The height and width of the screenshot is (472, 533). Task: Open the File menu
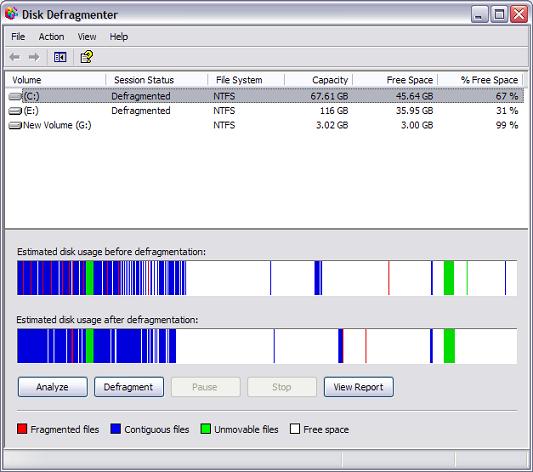(x=18, y=37)
